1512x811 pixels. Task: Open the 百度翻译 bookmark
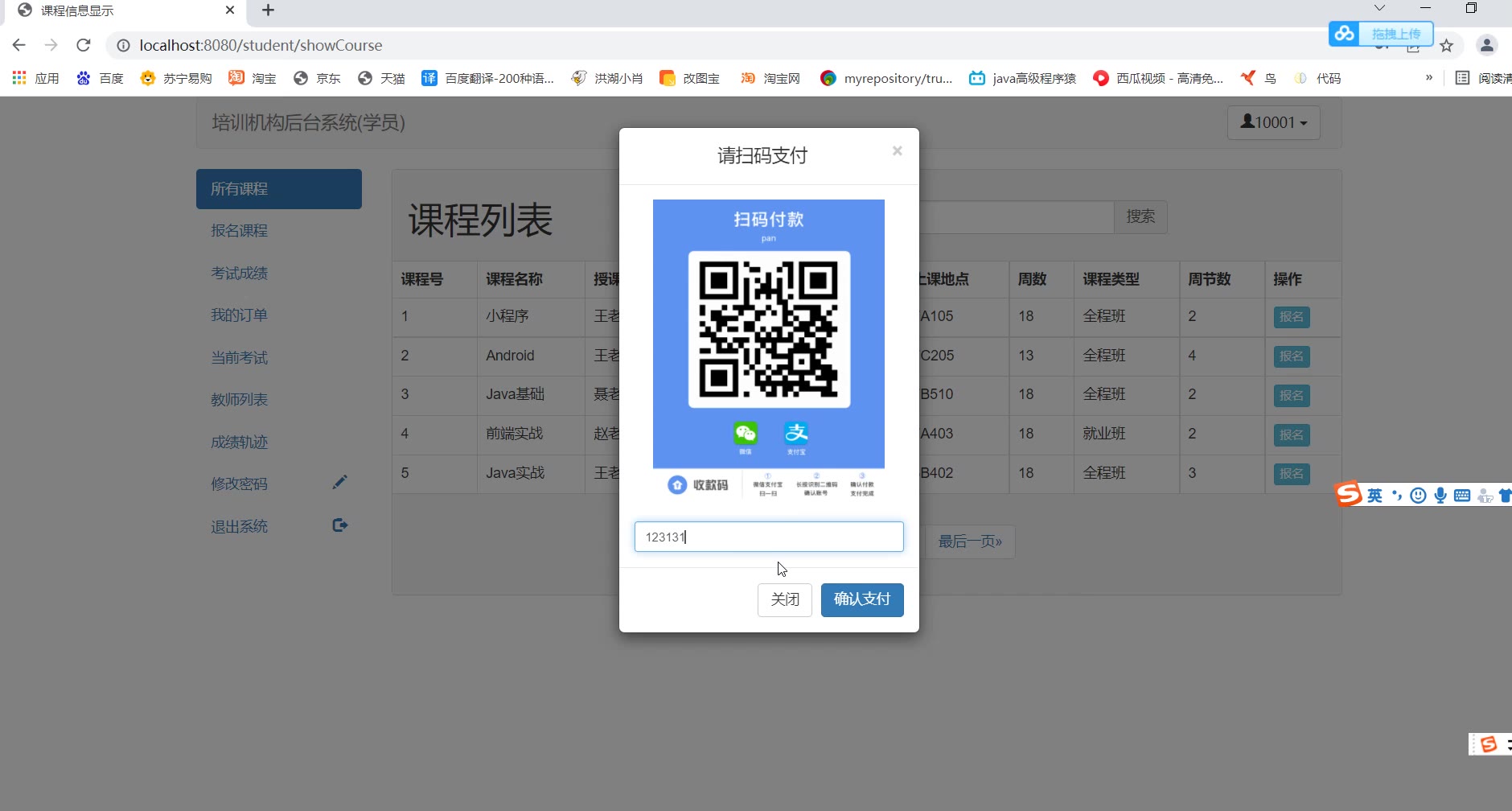(x=488, y=78)
